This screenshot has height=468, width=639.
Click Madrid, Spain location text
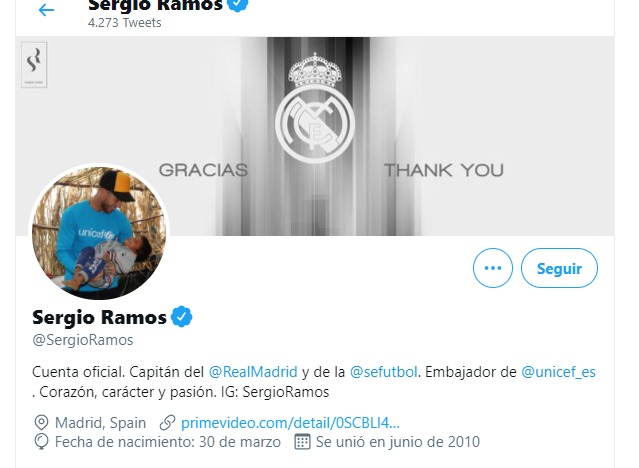pyautogui.click(x=100, y=423)
